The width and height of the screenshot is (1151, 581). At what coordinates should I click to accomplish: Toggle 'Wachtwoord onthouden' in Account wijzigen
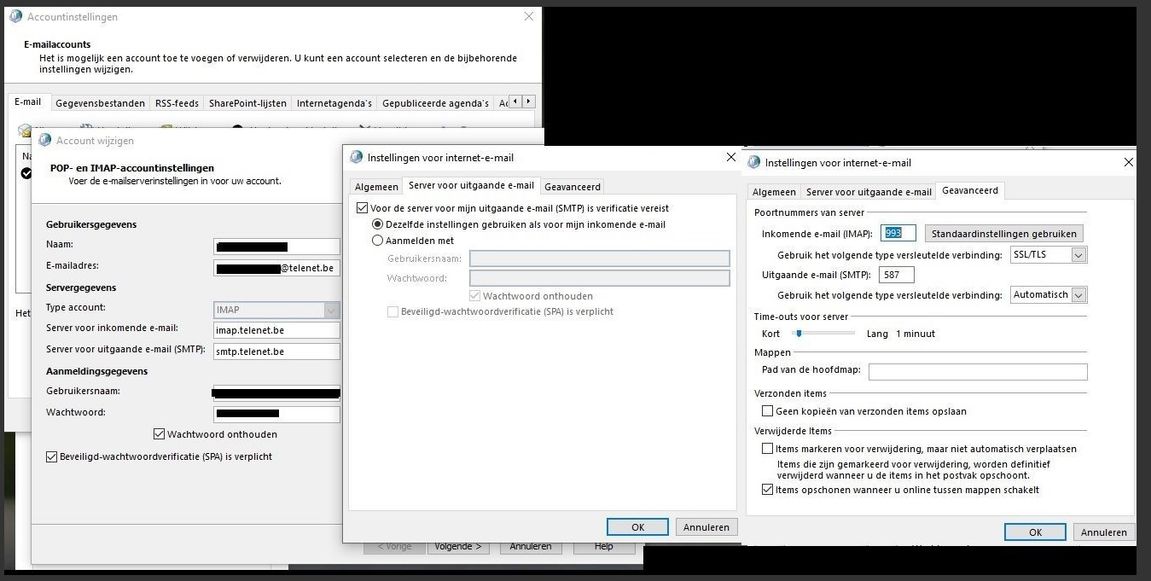coord(159,434)
